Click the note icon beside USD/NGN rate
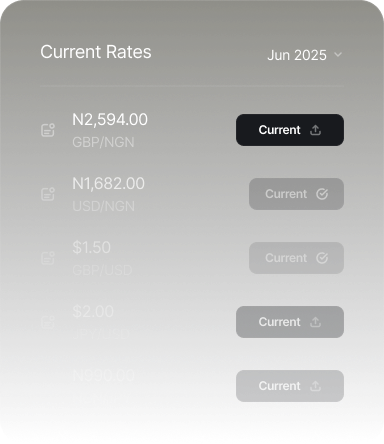384x444 pixels. [48, 194]
